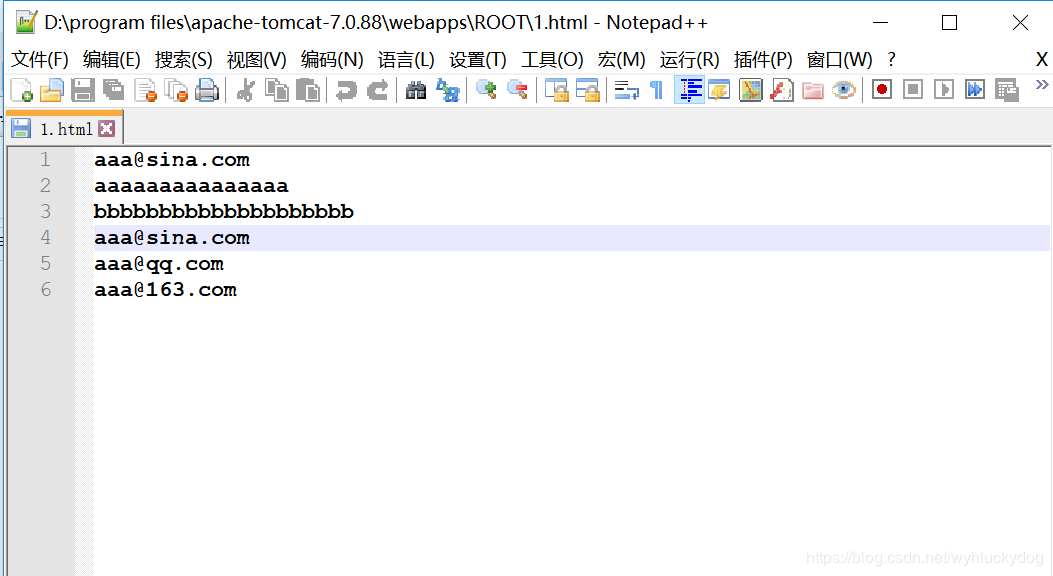
Task: Open the ? help menu
Action: click(891, 60)
